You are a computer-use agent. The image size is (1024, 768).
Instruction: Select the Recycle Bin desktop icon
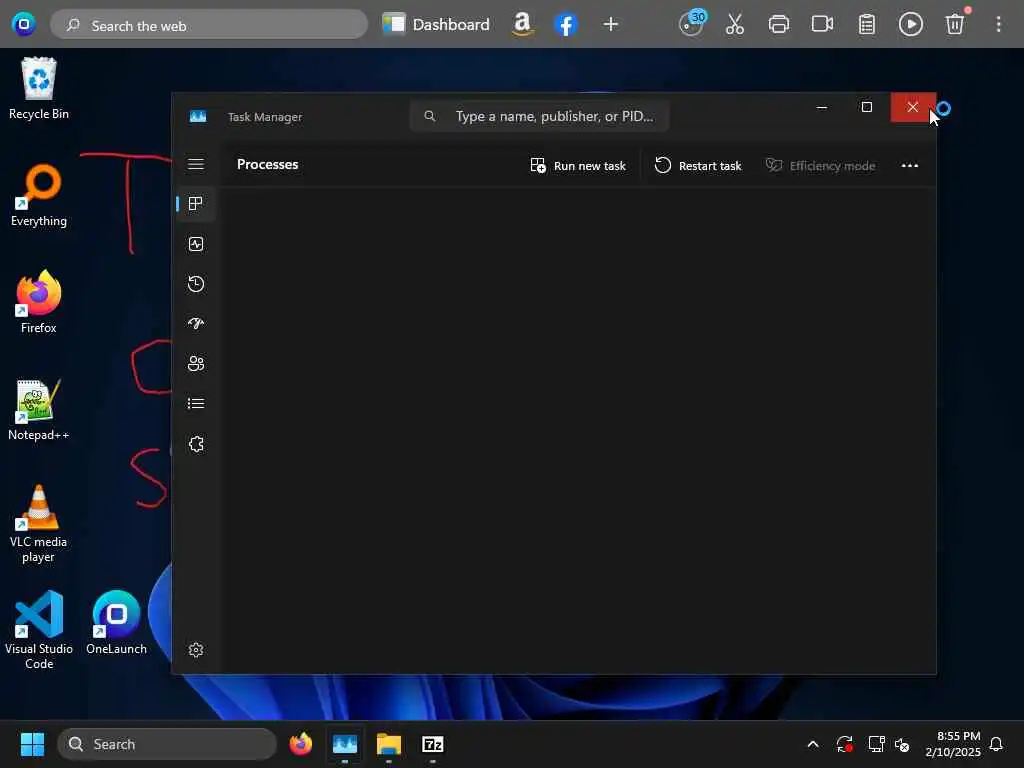(x=39, y=89)
